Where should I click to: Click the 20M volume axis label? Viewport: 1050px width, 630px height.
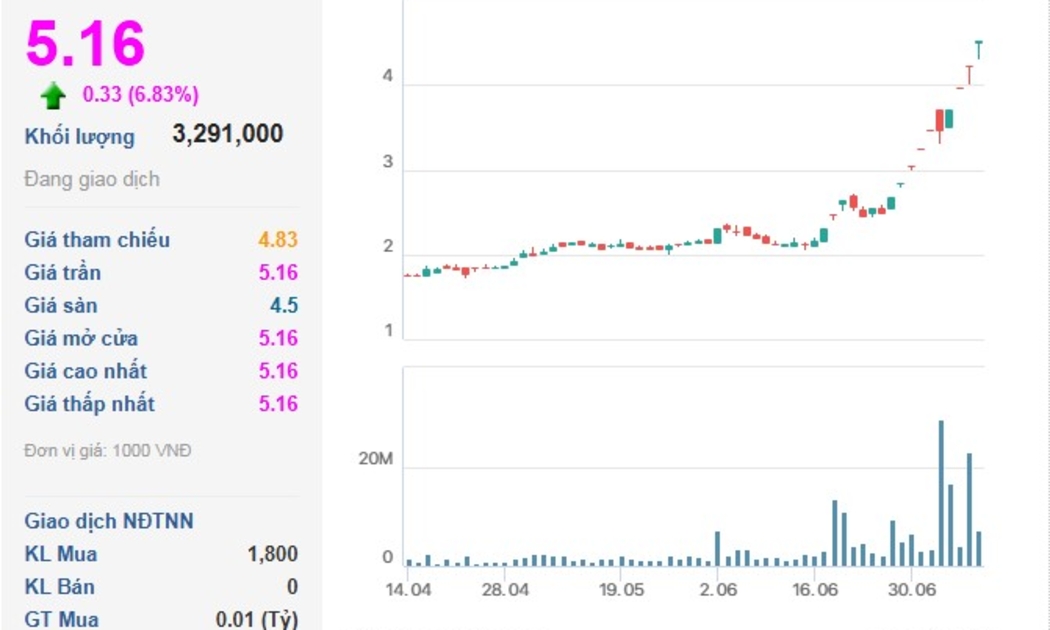click(377, 460)
